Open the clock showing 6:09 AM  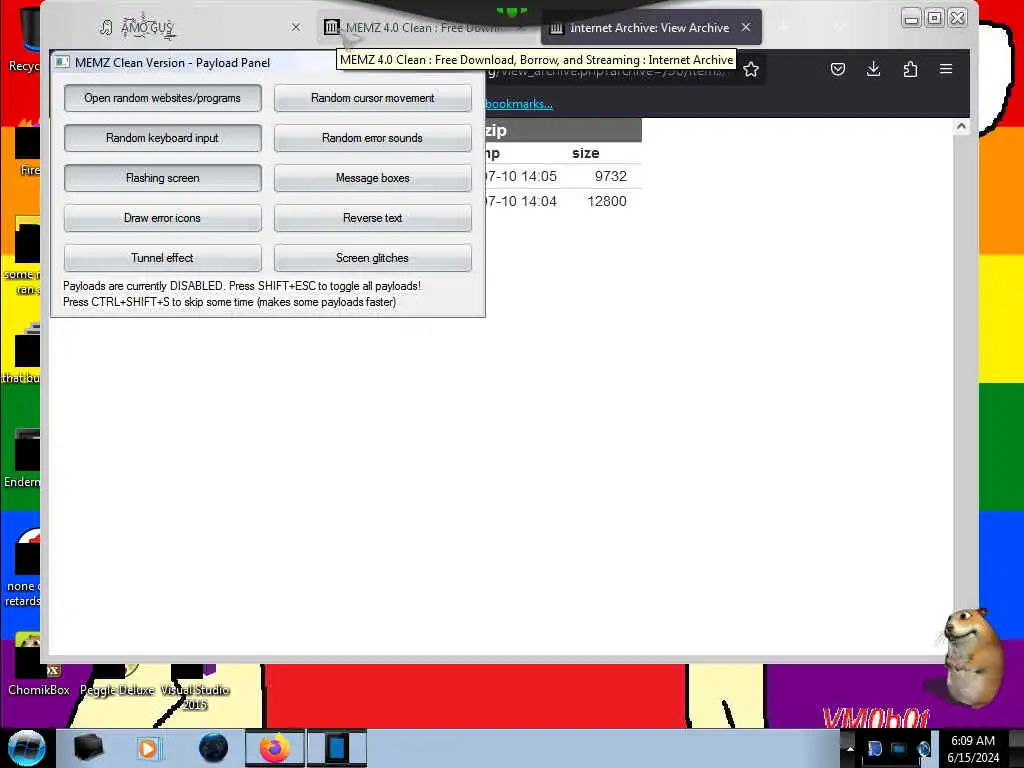(973, 749)
